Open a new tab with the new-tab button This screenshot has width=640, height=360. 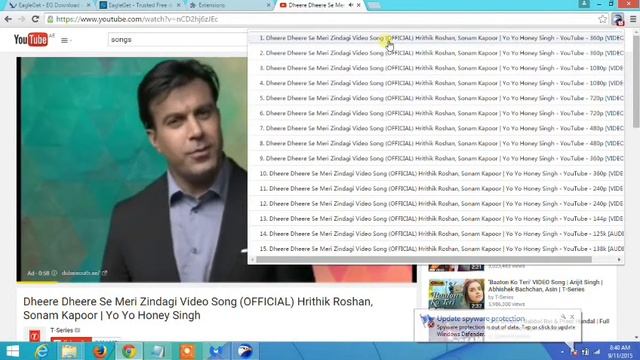point(373,5)
